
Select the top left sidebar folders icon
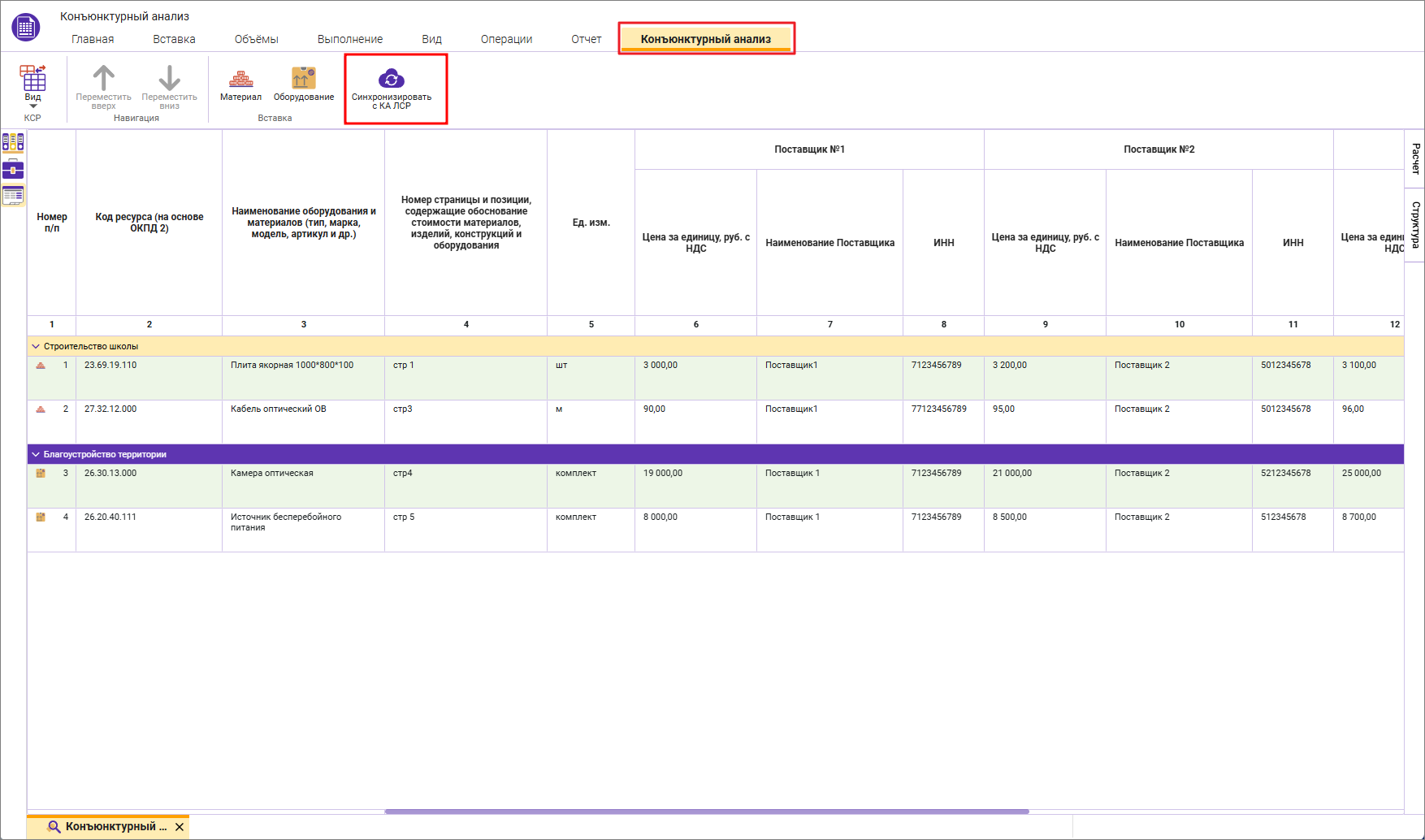[13, 143]
